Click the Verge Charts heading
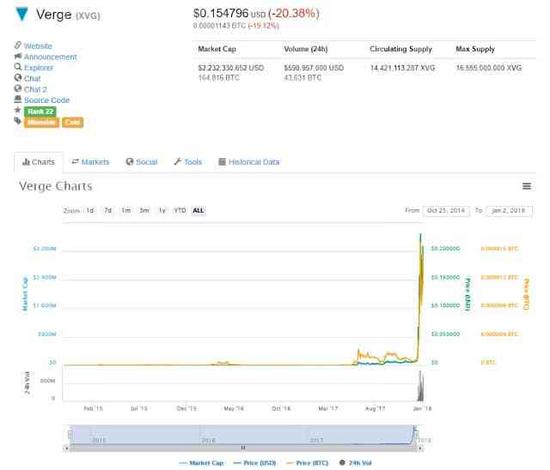This screenshot has height=470, width=550. (x=56, y=186)
